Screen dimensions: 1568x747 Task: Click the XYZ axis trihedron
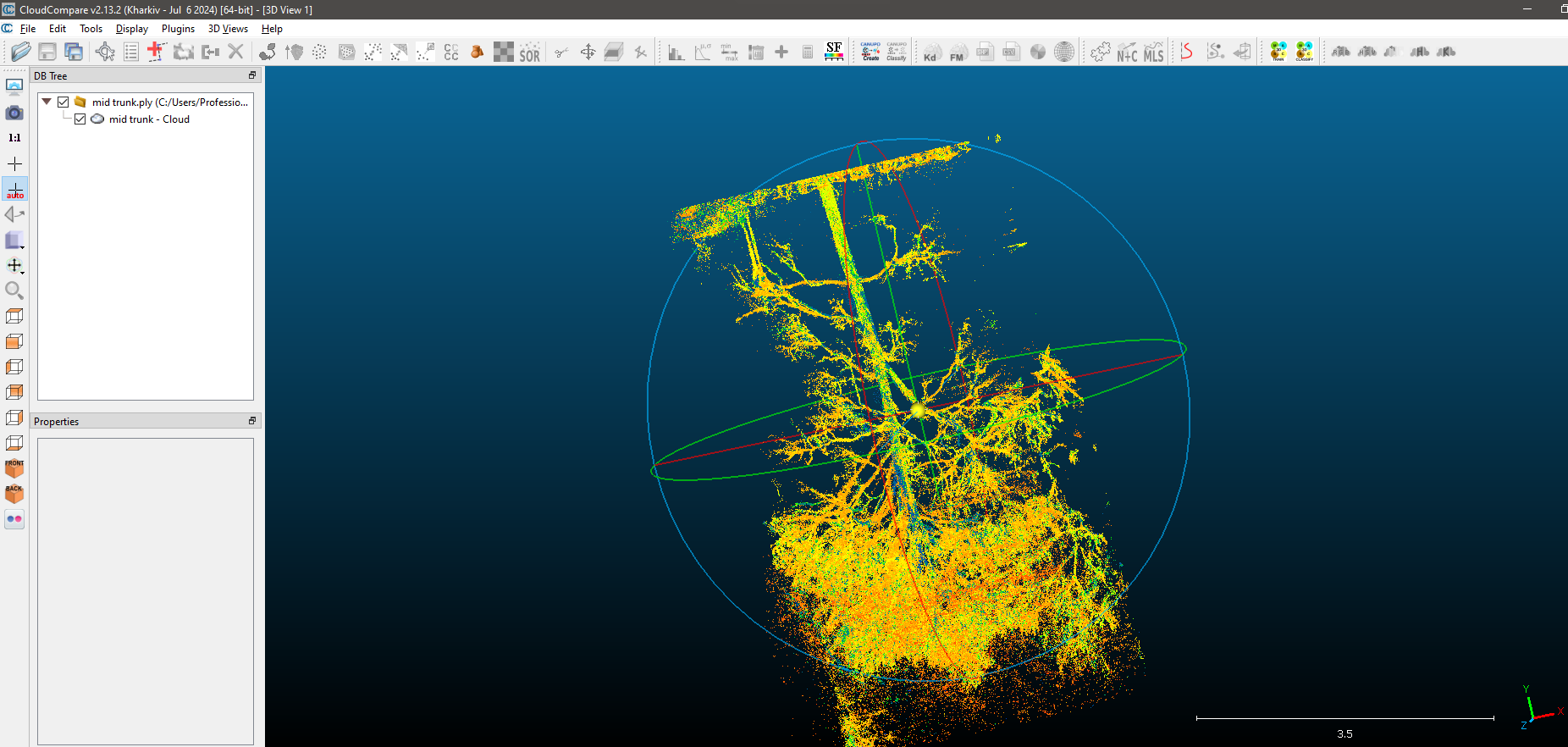pos(1540,707)
